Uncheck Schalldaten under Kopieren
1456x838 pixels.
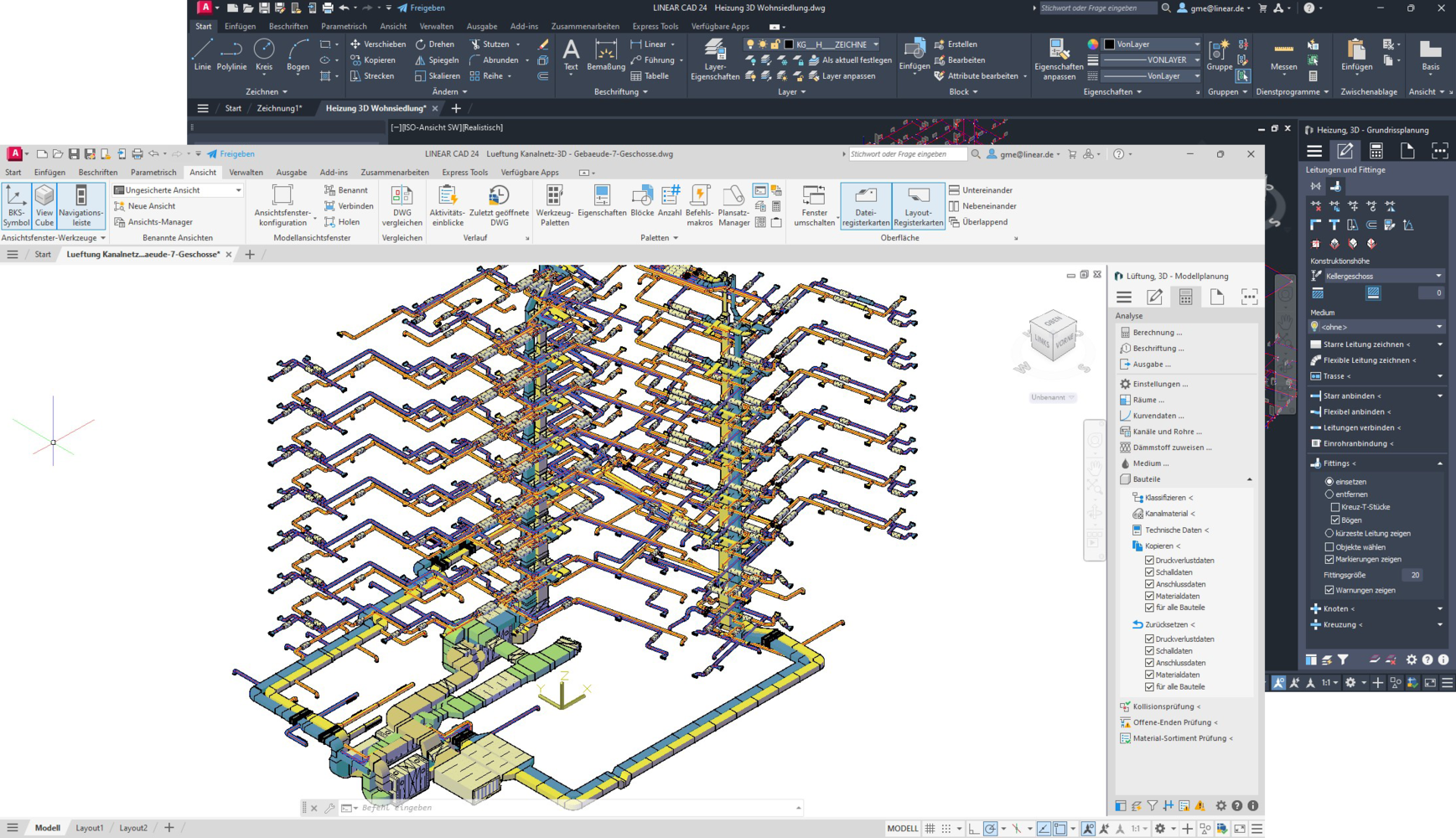[1150, 572]
